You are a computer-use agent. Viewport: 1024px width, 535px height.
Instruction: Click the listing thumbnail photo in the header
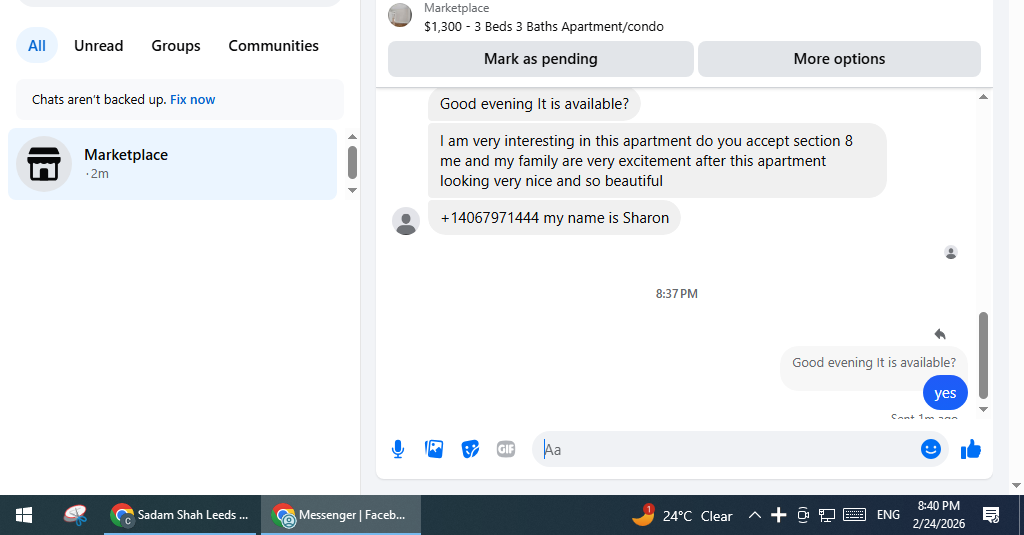400,16
